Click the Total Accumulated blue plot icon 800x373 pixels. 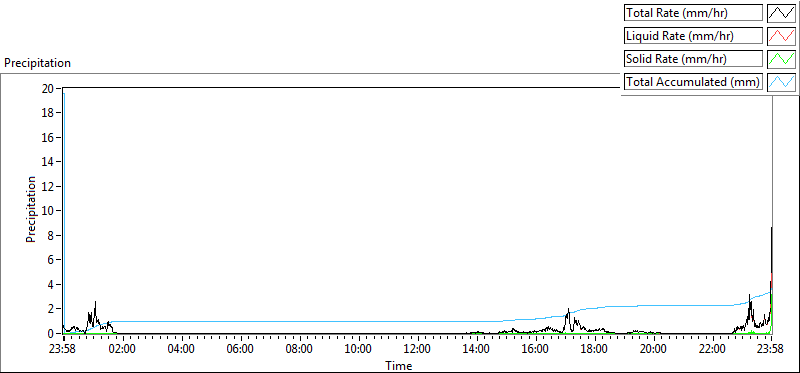(x=781, y=81)
